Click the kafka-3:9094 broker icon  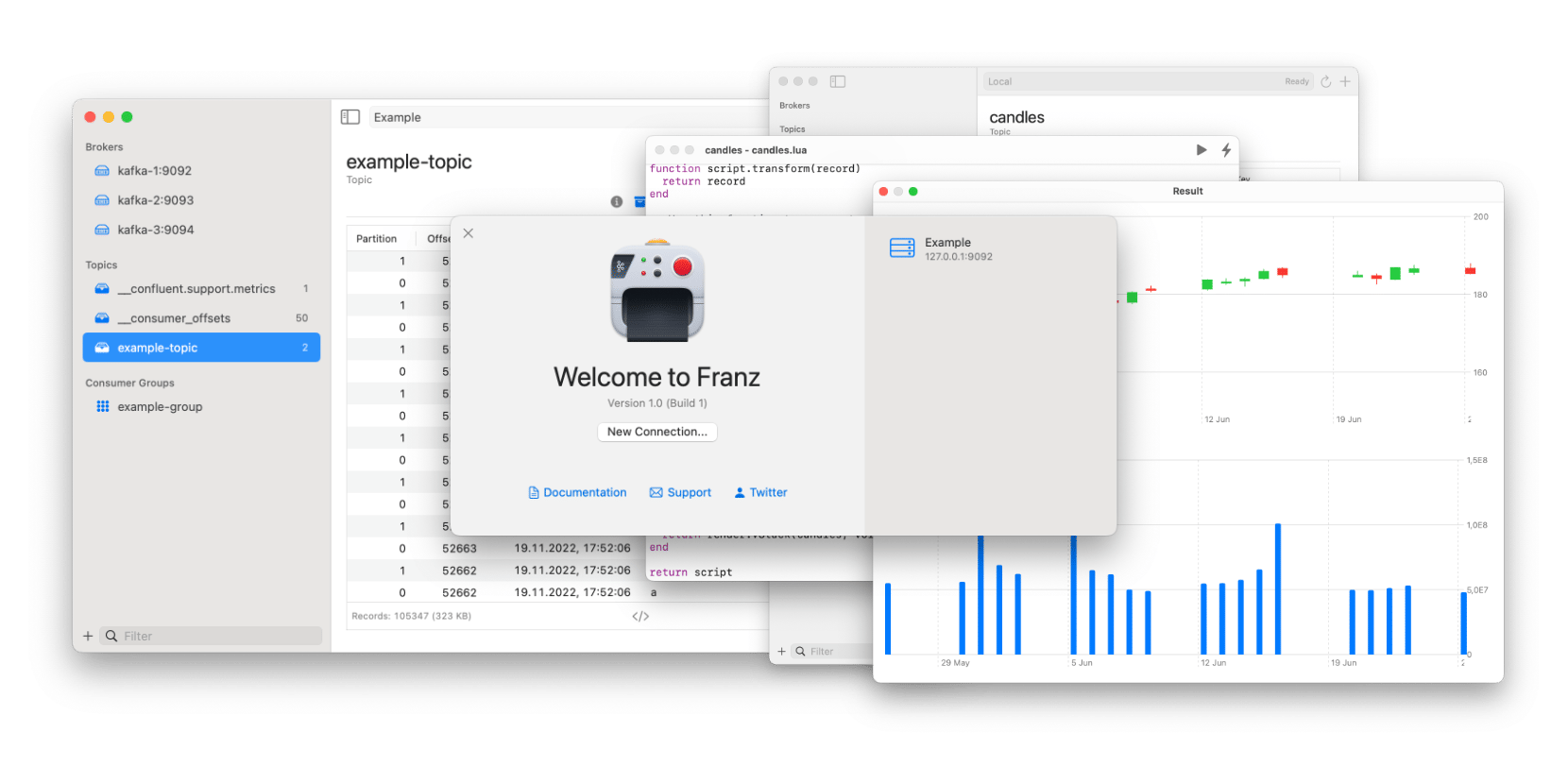click(102, 230)
